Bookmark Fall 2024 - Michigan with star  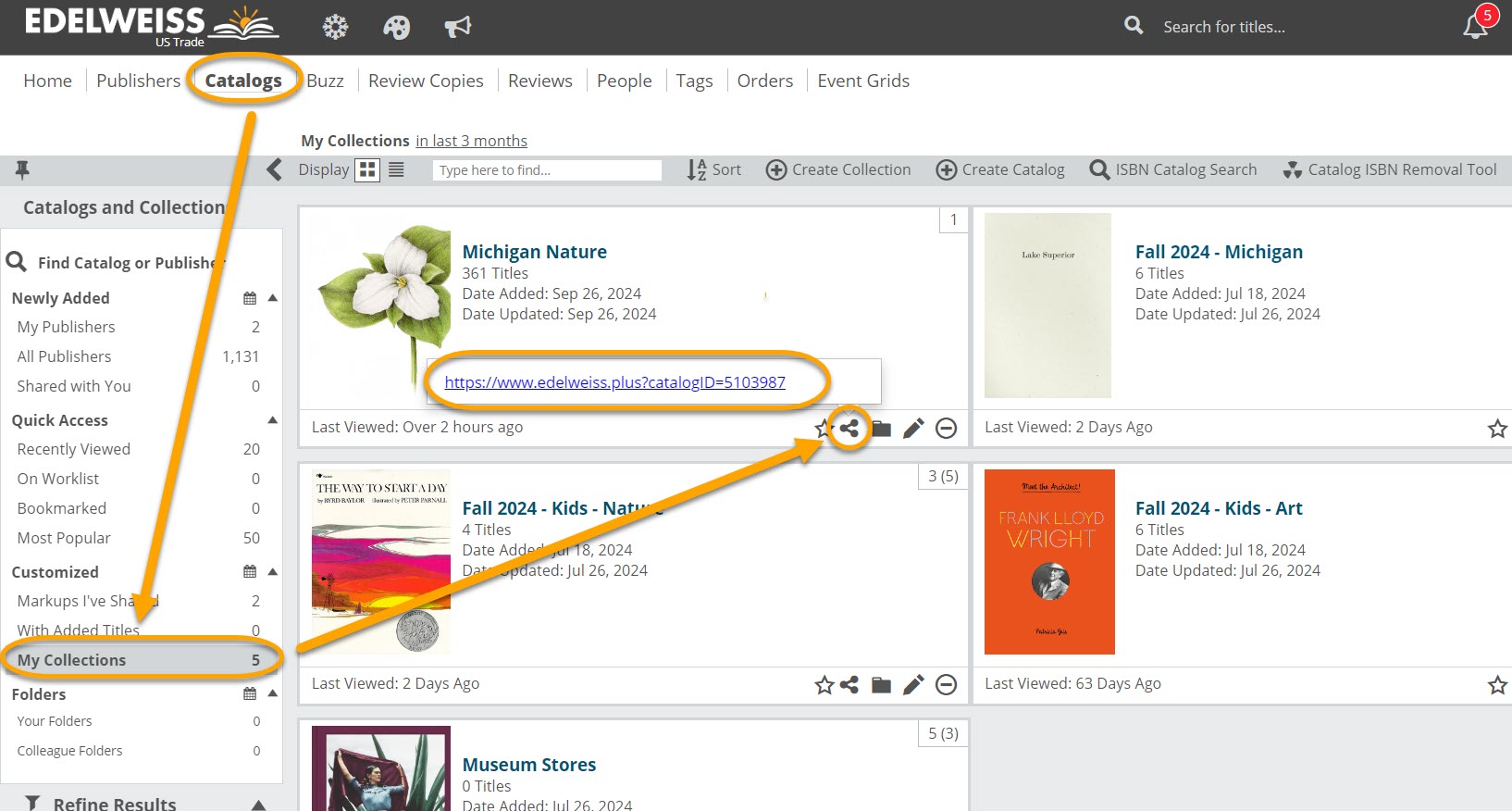point(1497,428)
